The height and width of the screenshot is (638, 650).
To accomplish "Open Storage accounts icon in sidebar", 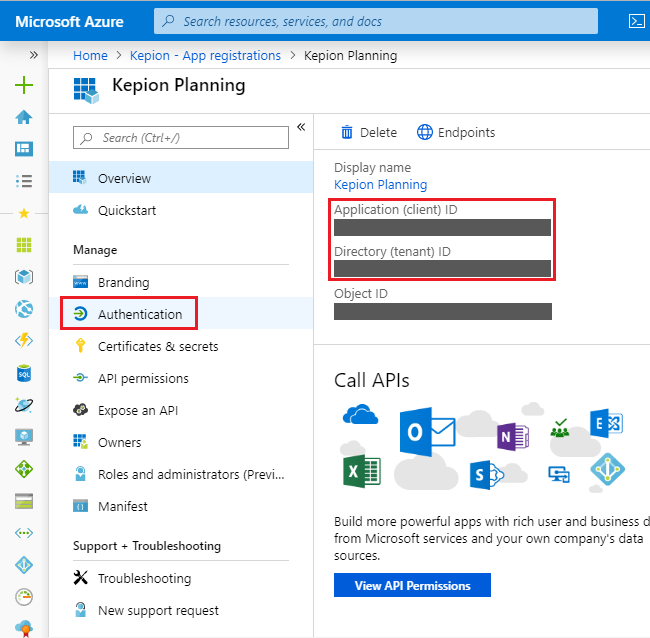I will [24, 501].
